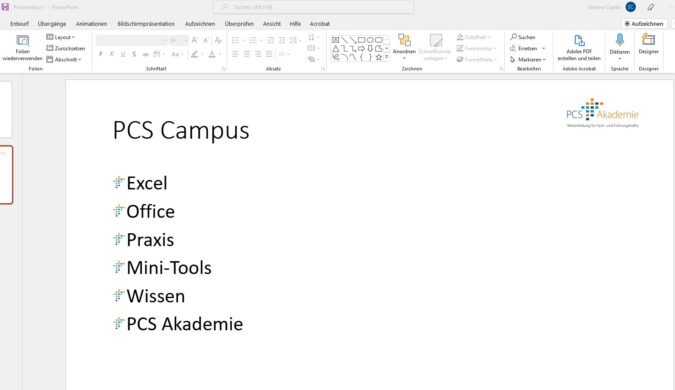Open the Überprüfen tab
This screenshot has height=390, width=675.
point(239,24)
